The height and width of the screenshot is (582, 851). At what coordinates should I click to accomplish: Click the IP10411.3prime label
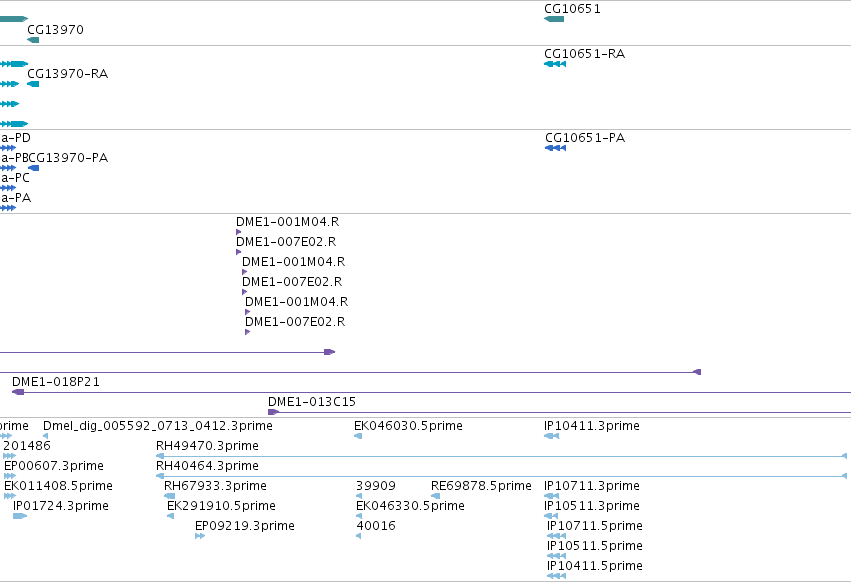(592, 426)
